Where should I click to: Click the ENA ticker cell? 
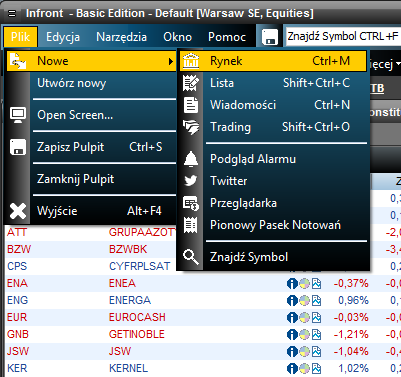pyautogui.click(x=18, y=283)
